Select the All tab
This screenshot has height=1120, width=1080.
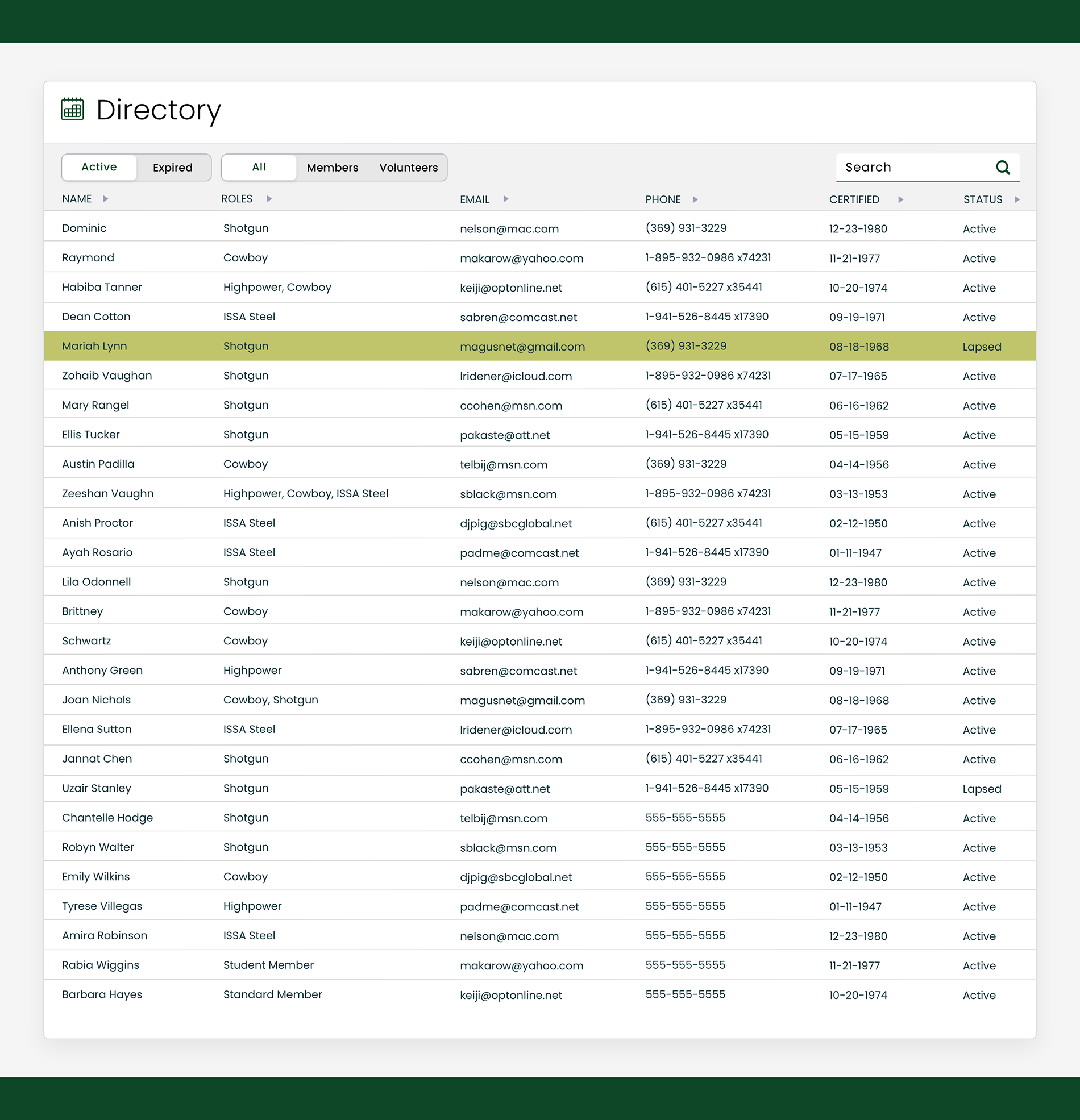259,168
